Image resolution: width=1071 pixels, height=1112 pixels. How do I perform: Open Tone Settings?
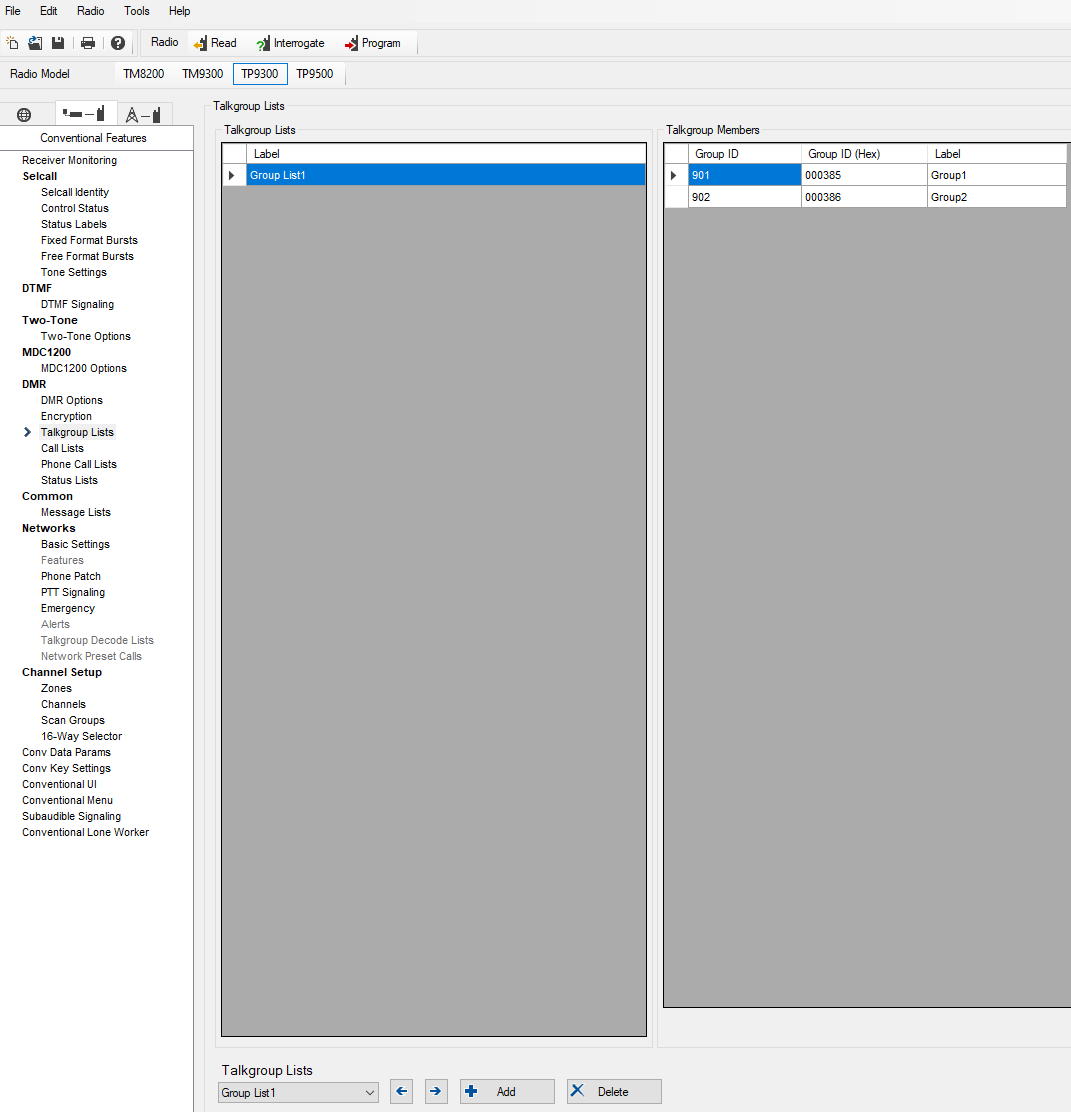point(74,272)
